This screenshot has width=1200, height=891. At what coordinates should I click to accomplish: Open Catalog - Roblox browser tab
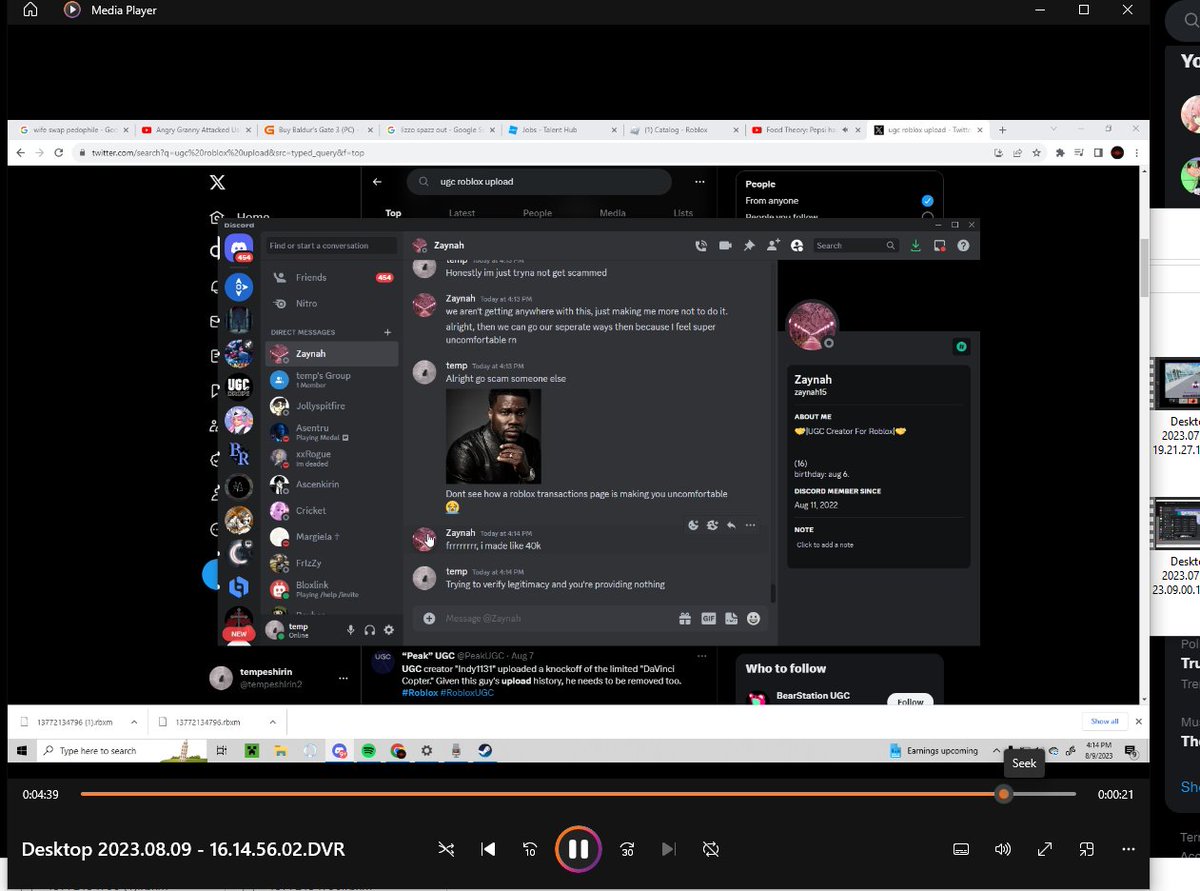click(x=685, y=130)
